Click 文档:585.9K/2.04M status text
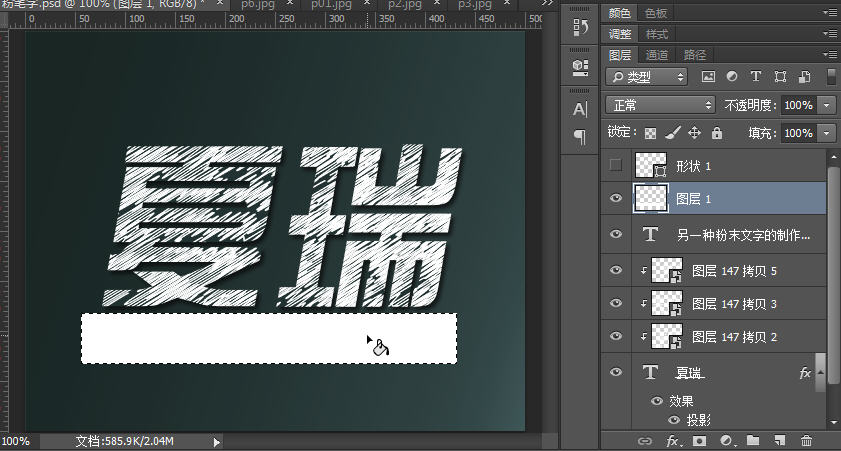Viewport: 841px width, 451px height. (x=124, y=441)
